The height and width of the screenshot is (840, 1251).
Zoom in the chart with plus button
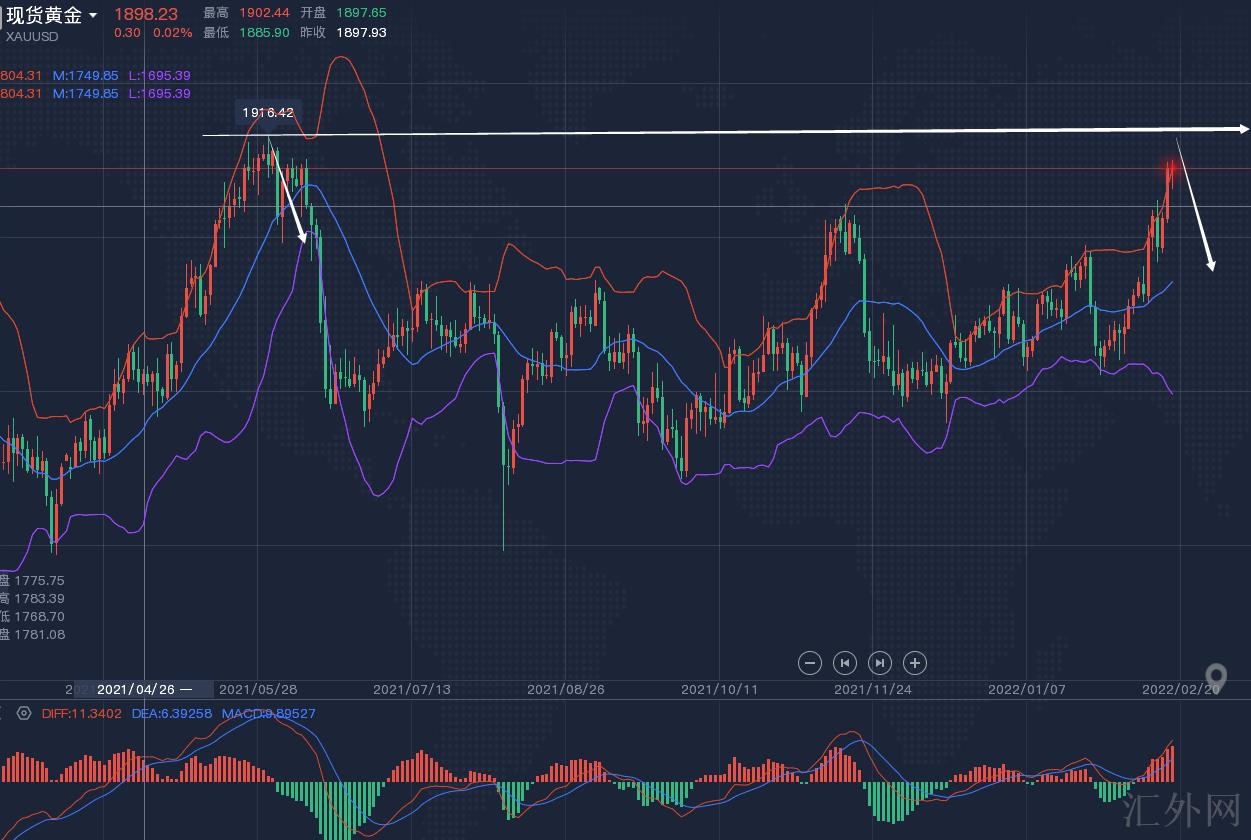pyautogui.click(x=914, y=662)
